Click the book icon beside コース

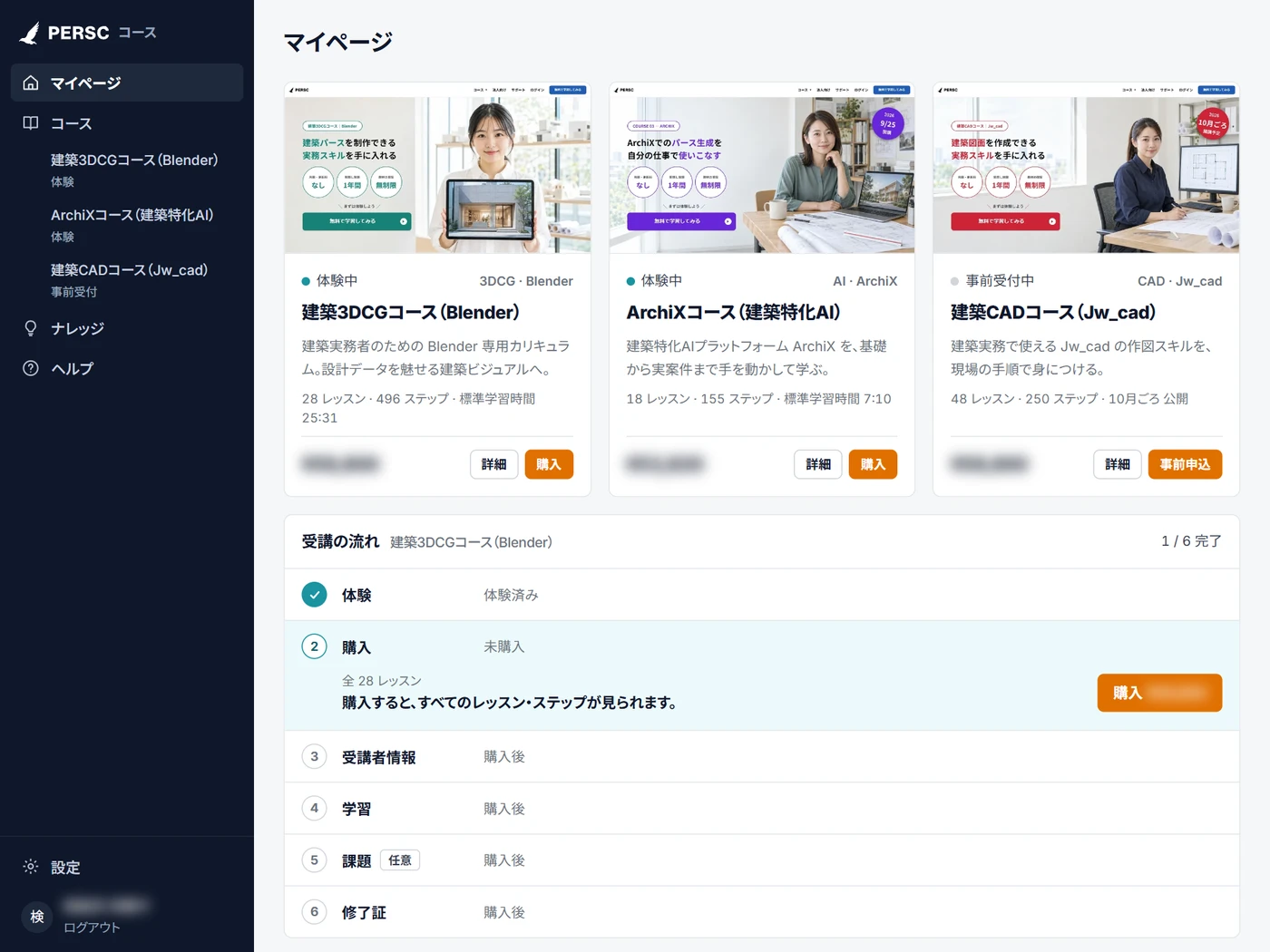coord(31,123)
